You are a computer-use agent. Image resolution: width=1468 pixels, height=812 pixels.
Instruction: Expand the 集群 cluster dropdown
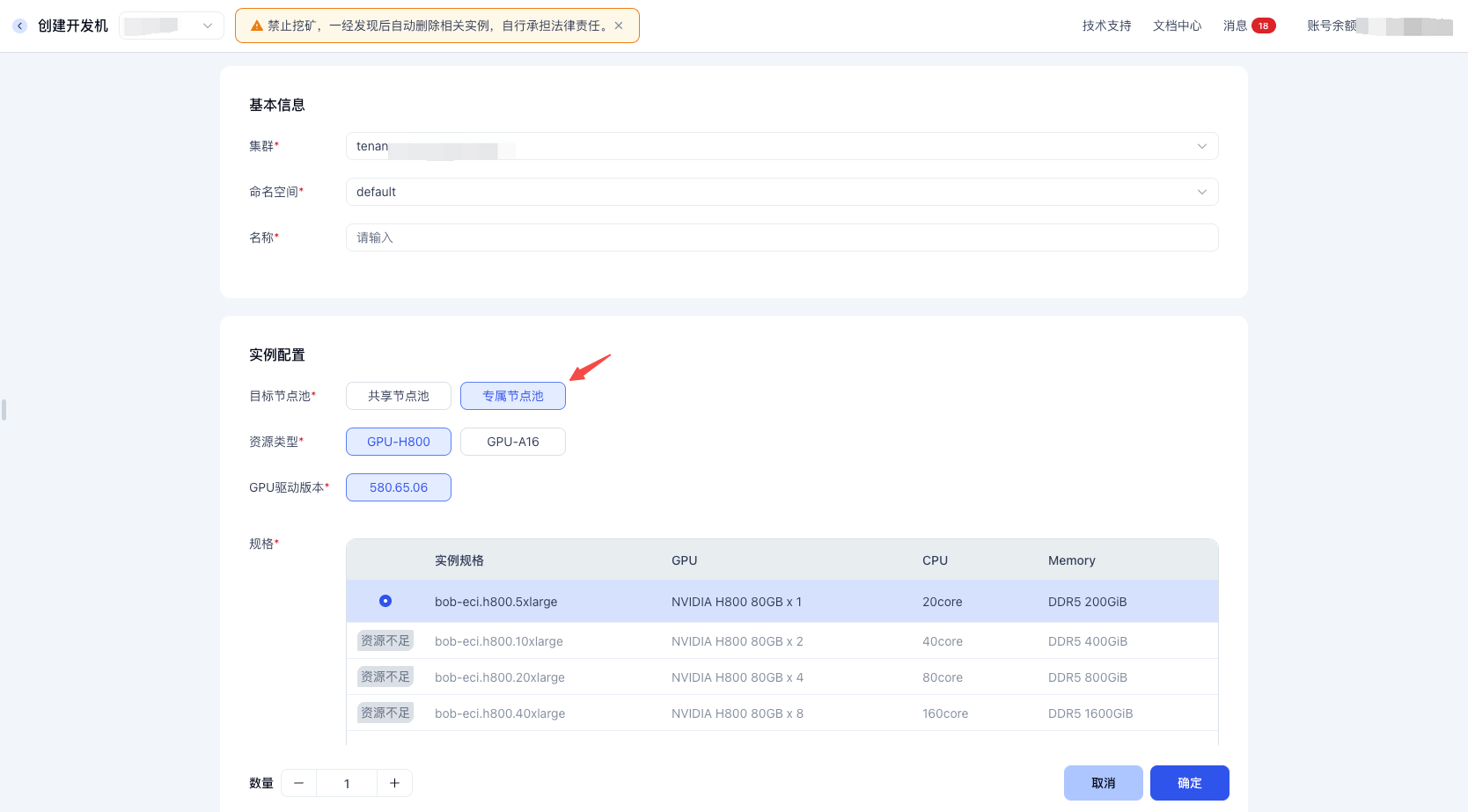click(x=1201, y=146)
